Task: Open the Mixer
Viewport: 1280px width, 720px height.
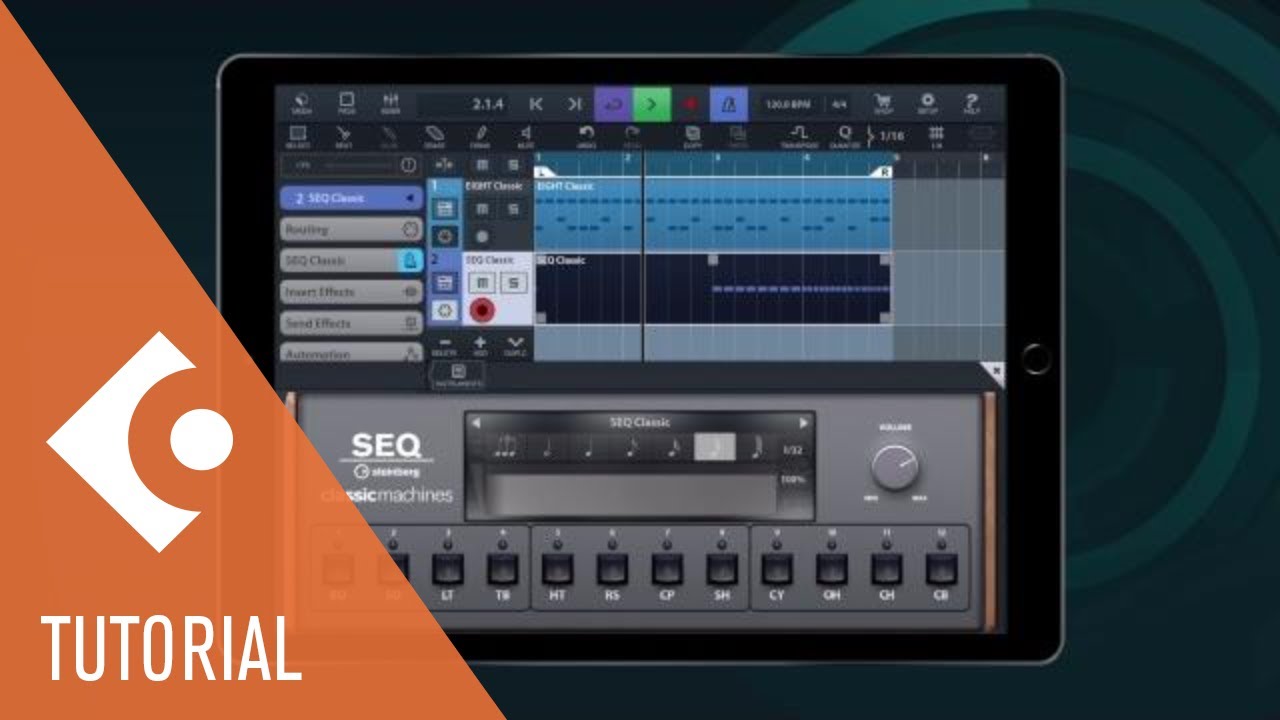Action: pos(390,104)
